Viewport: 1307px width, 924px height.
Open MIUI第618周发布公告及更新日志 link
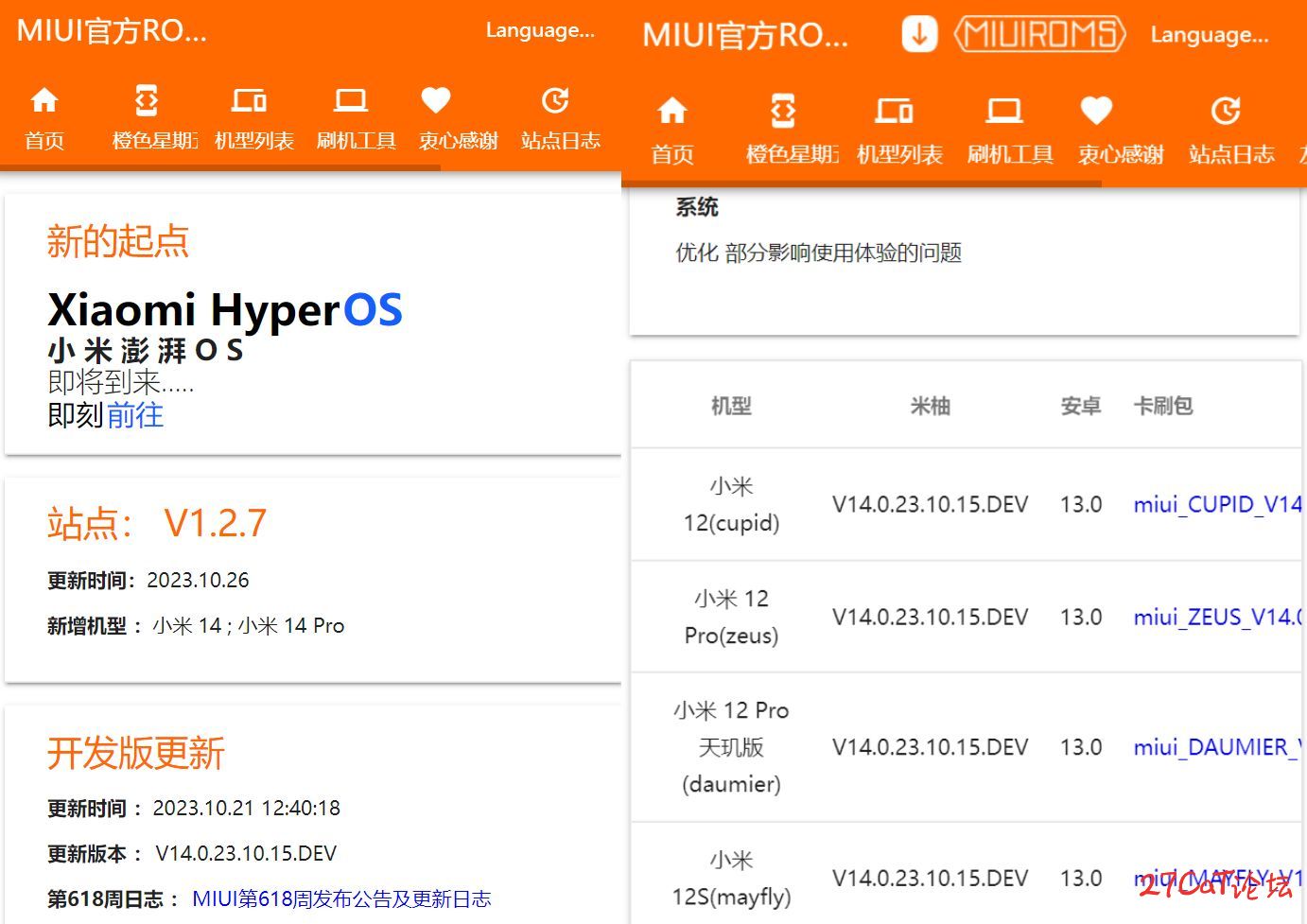341,898
